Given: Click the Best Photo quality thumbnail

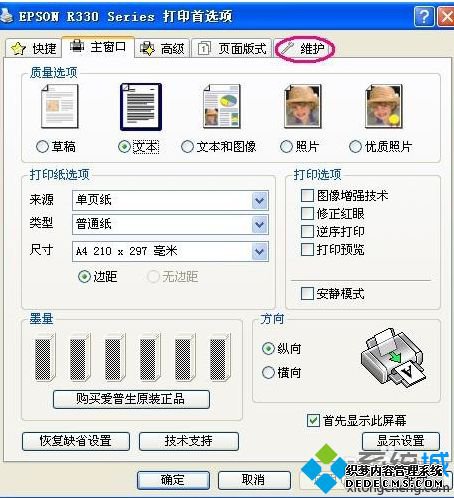Looking at the screenshot, I should 384,106.
